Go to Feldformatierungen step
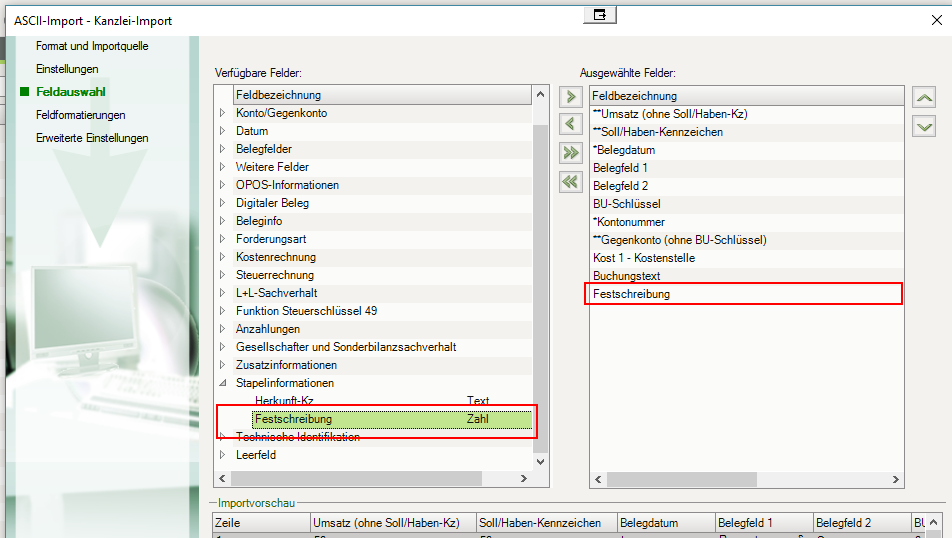Image resolution: width=952 pixels, height=538 pixels. (x=80, y=115)
